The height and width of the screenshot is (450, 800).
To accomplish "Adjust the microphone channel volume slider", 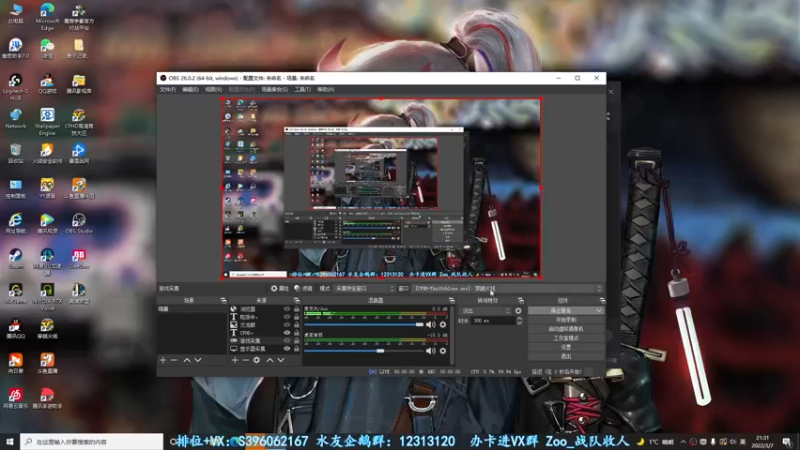I will coord(364,324).
